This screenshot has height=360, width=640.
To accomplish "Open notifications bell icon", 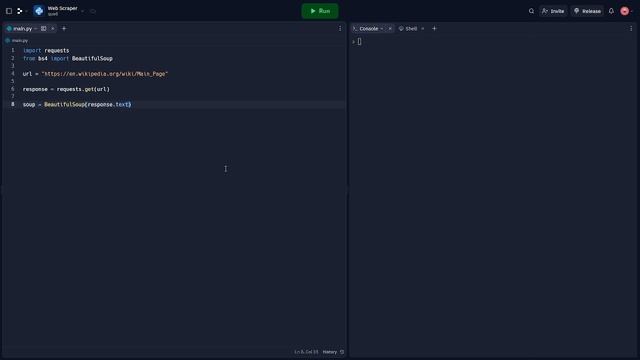I will click(611, 11).
